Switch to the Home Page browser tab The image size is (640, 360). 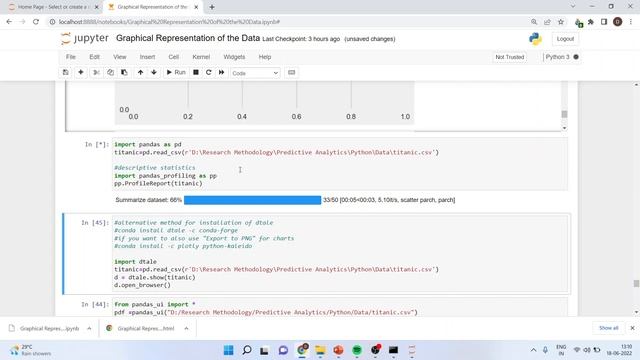(52, 7)
